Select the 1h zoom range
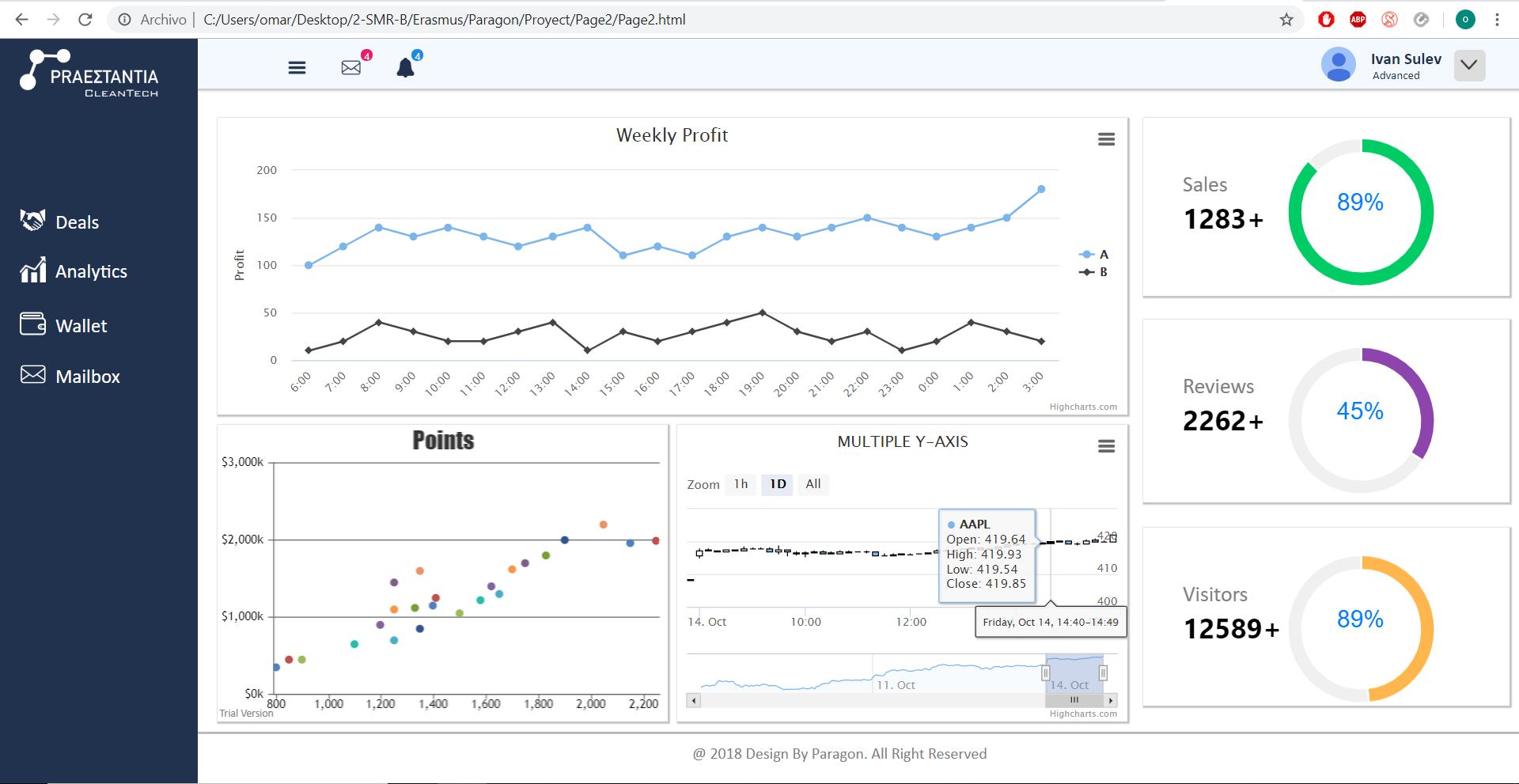The width and height of the screenshot is (1519, 784). point(741,484)
